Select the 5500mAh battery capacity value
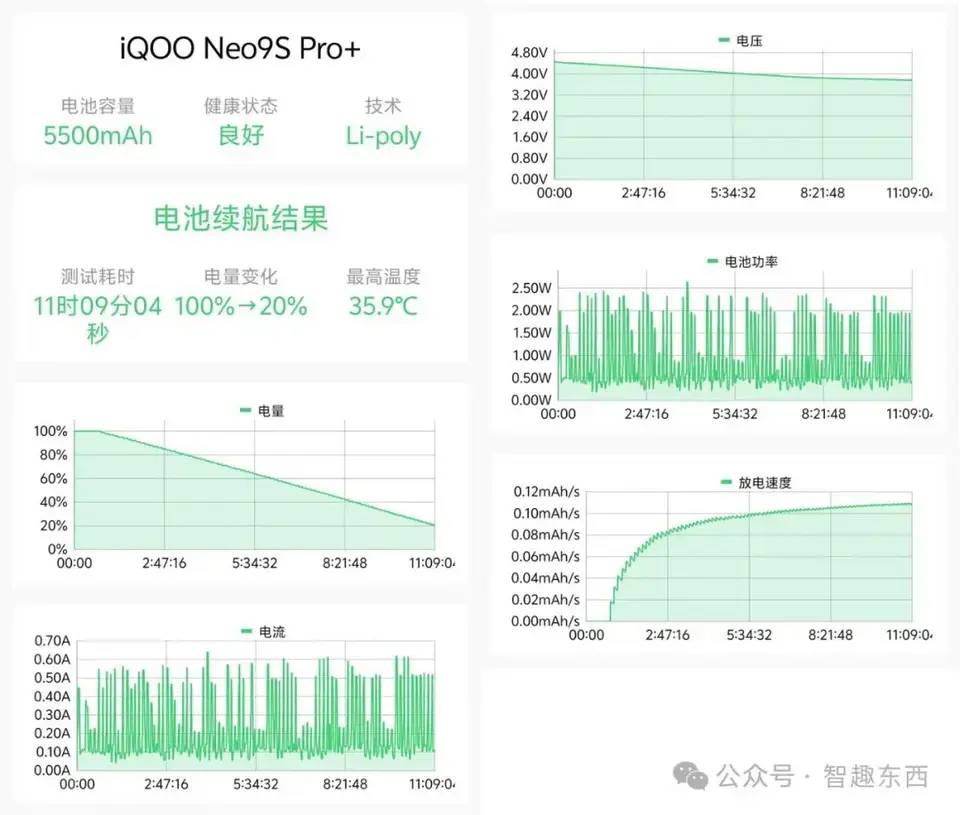Screen dimensions: 960x815 coord(98,135)
